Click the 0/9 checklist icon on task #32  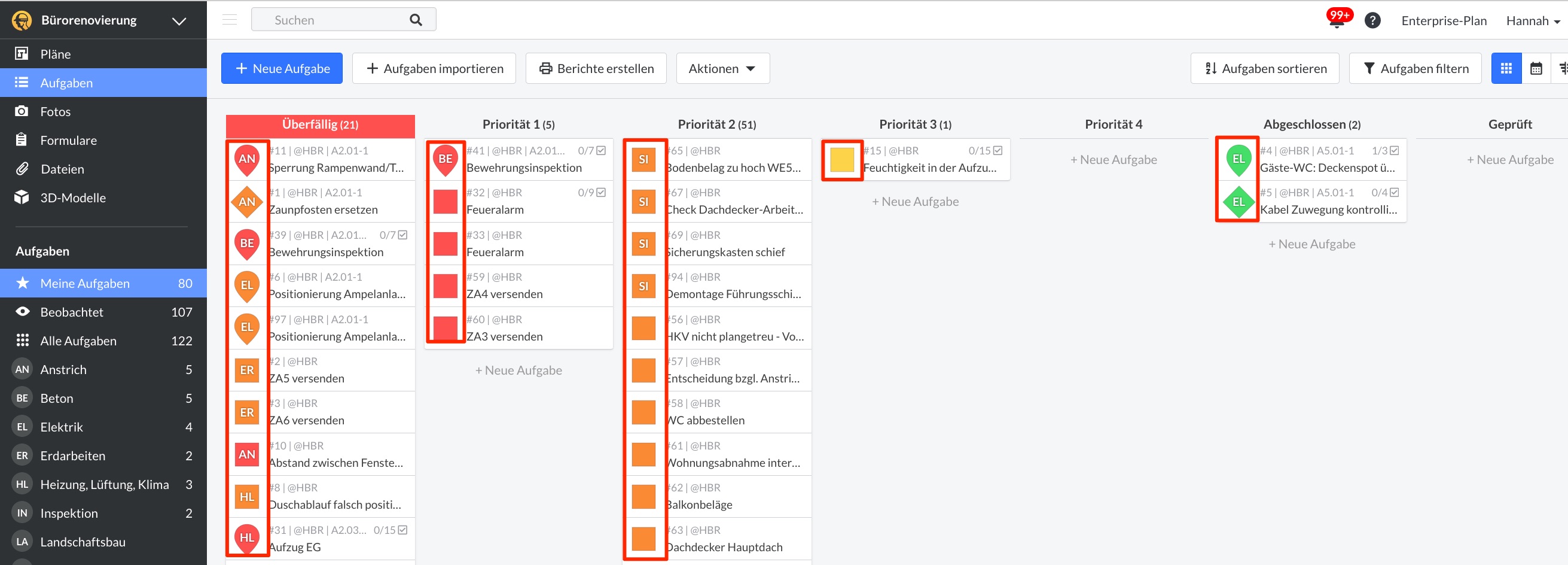(602, 193)
